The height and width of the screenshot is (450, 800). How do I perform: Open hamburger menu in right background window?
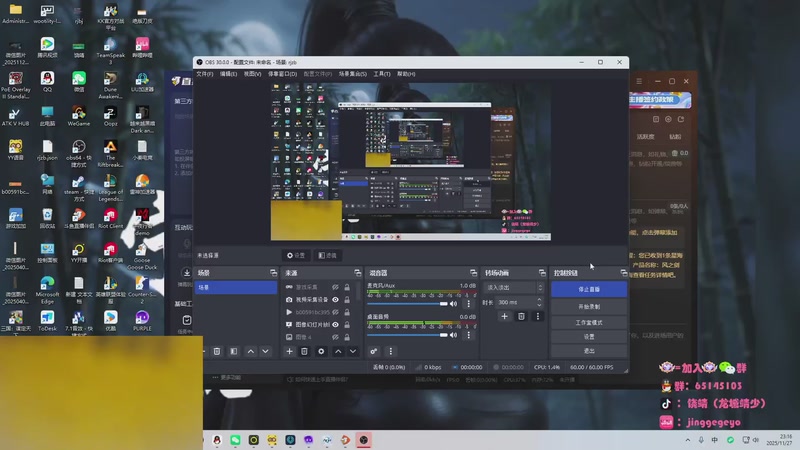pos(639,81)
